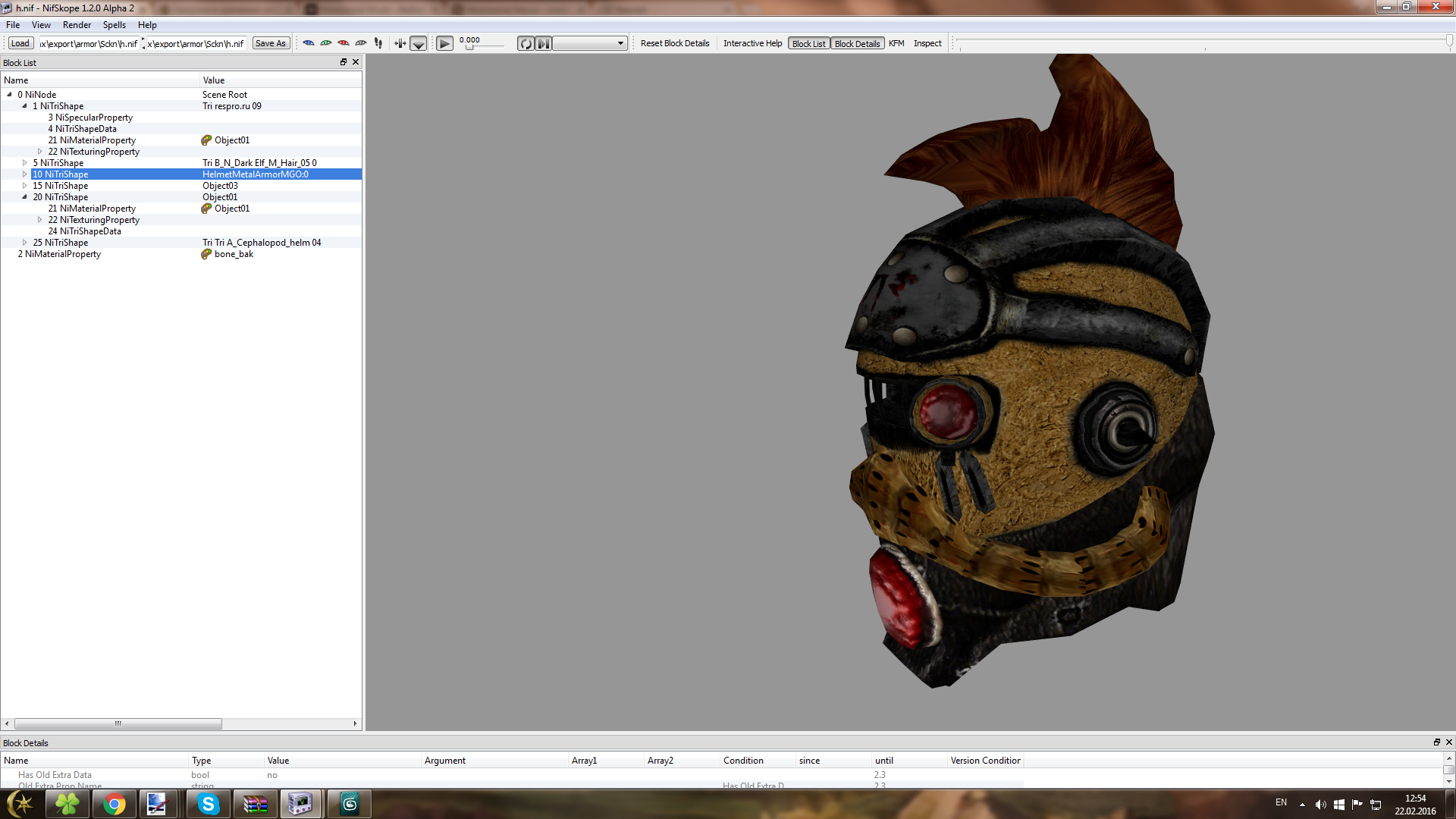
Task: Expand the 10 NiTriShape node
Action: (24, 174)
